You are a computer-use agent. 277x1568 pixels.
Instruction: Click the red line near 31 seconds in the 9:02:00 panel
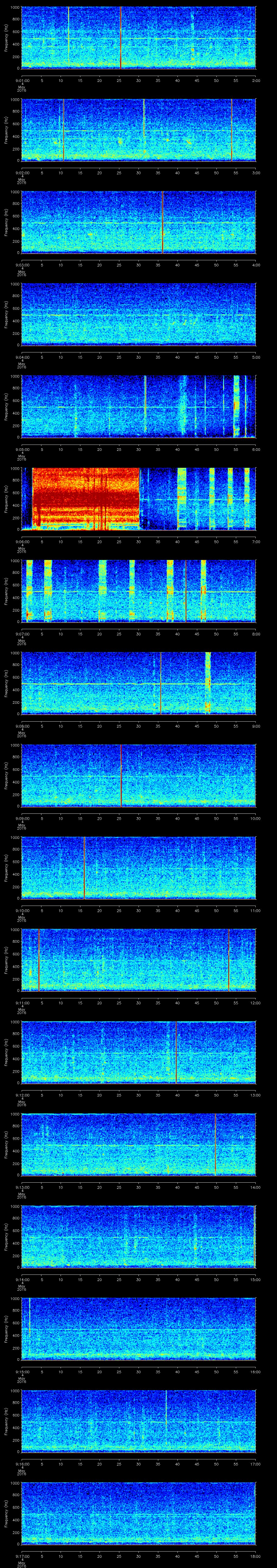point(144,119)
